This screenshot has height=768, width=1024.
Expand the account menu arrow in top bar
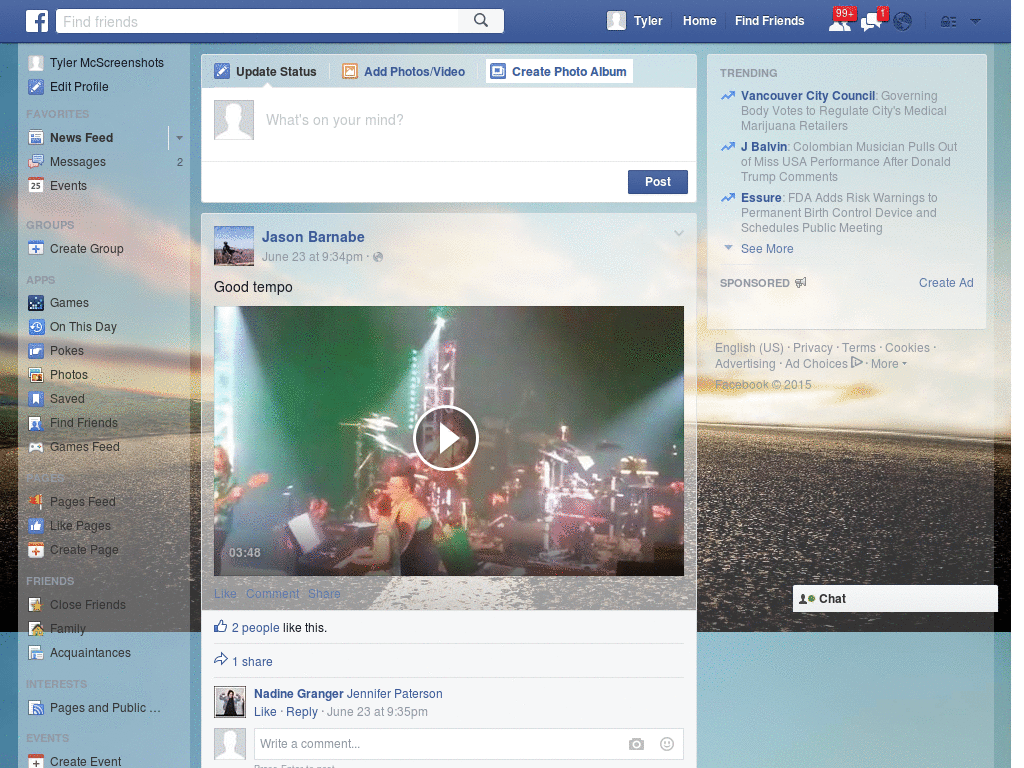pyautogui.click(x=976, y=22)
